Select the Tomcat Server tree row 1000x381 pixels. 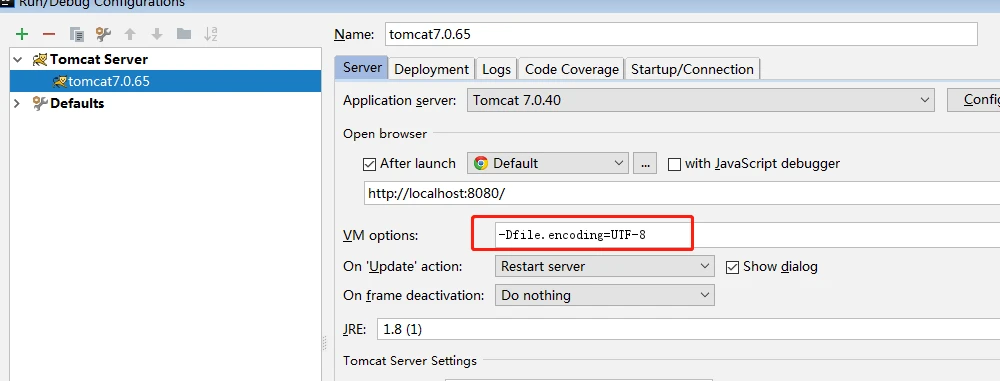tap(166, 60)
